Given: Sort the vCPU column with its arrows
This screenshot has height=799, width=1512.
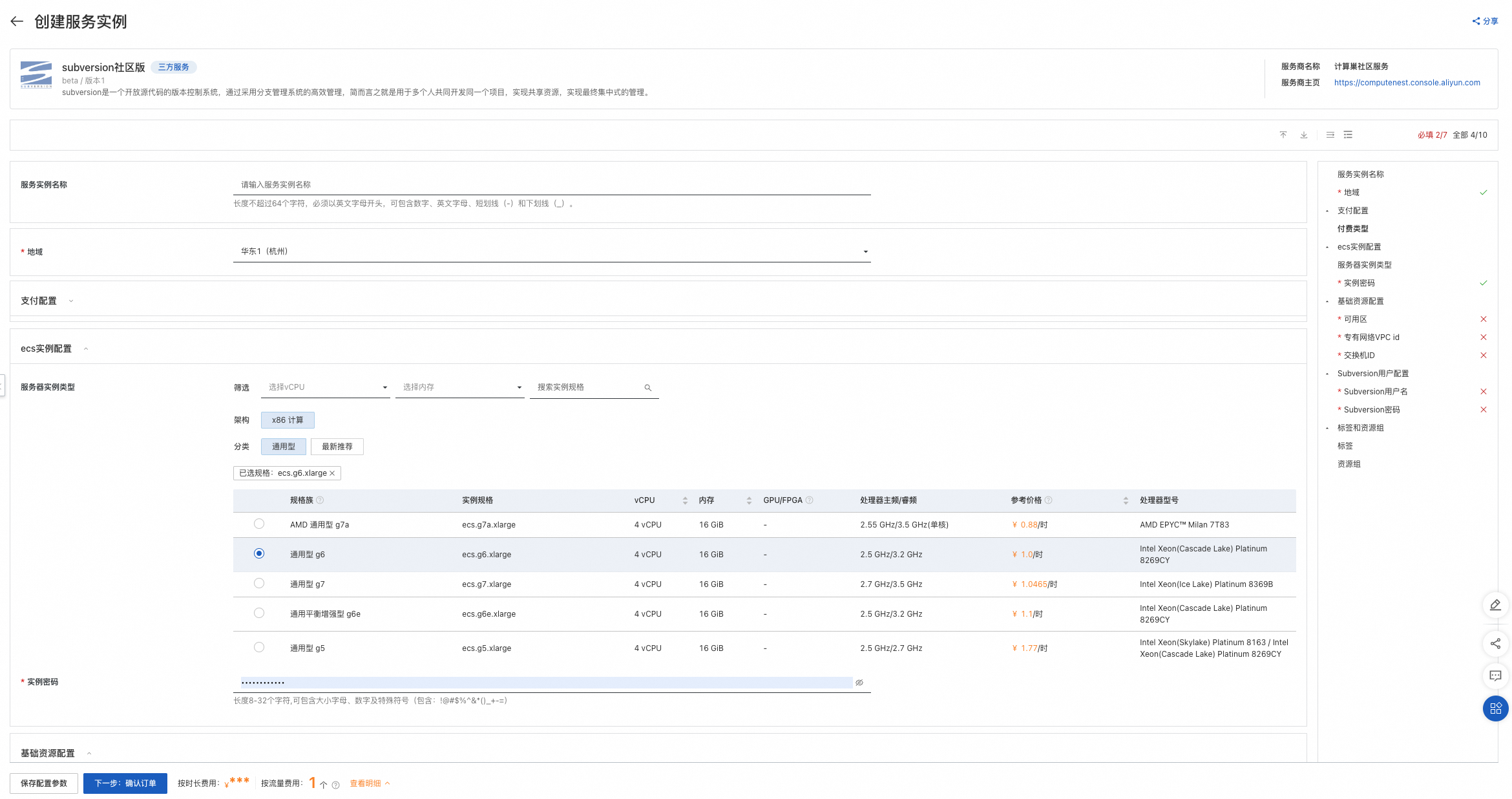Looking at the screenshot, I should pyautogui.click(x=685, y=501).
